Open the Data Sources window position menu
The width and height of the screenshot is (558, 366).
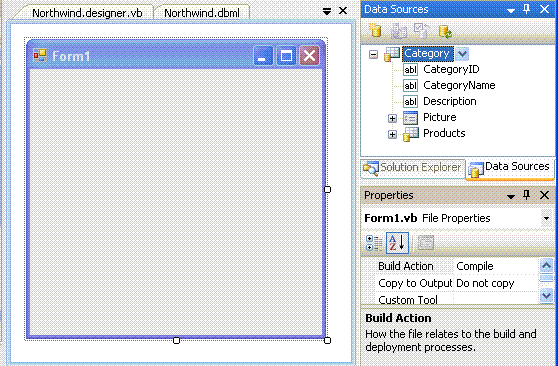pyautogui.click(x=511, y=10)
